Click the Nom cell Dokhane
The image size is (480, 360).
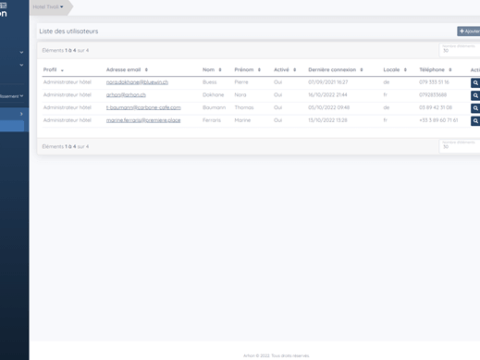[213, 95]
